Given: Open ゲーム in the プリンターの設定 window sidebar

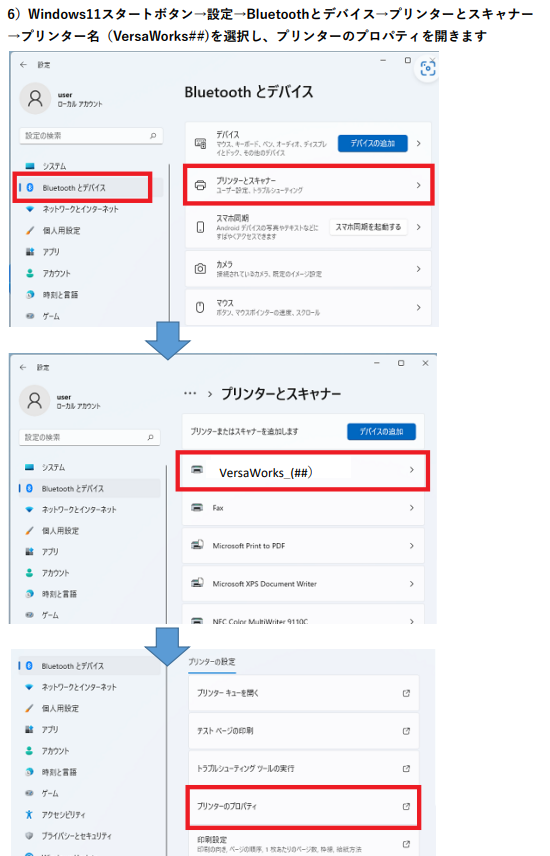Looking at the screenshot, I should coord(43,793).
